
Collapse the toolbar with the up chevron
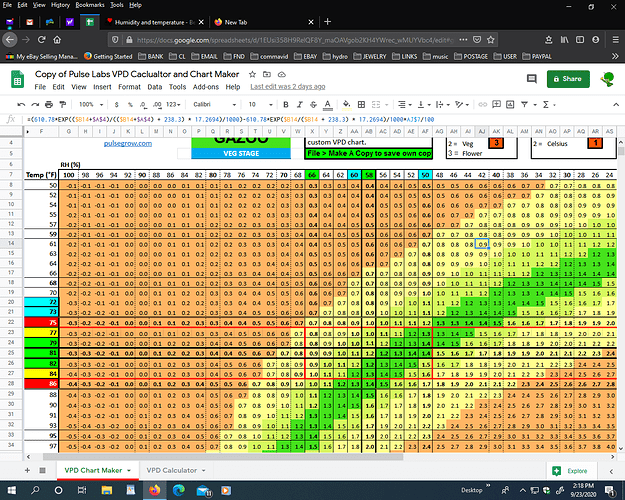pyautogui.click(x=616, y=104)
